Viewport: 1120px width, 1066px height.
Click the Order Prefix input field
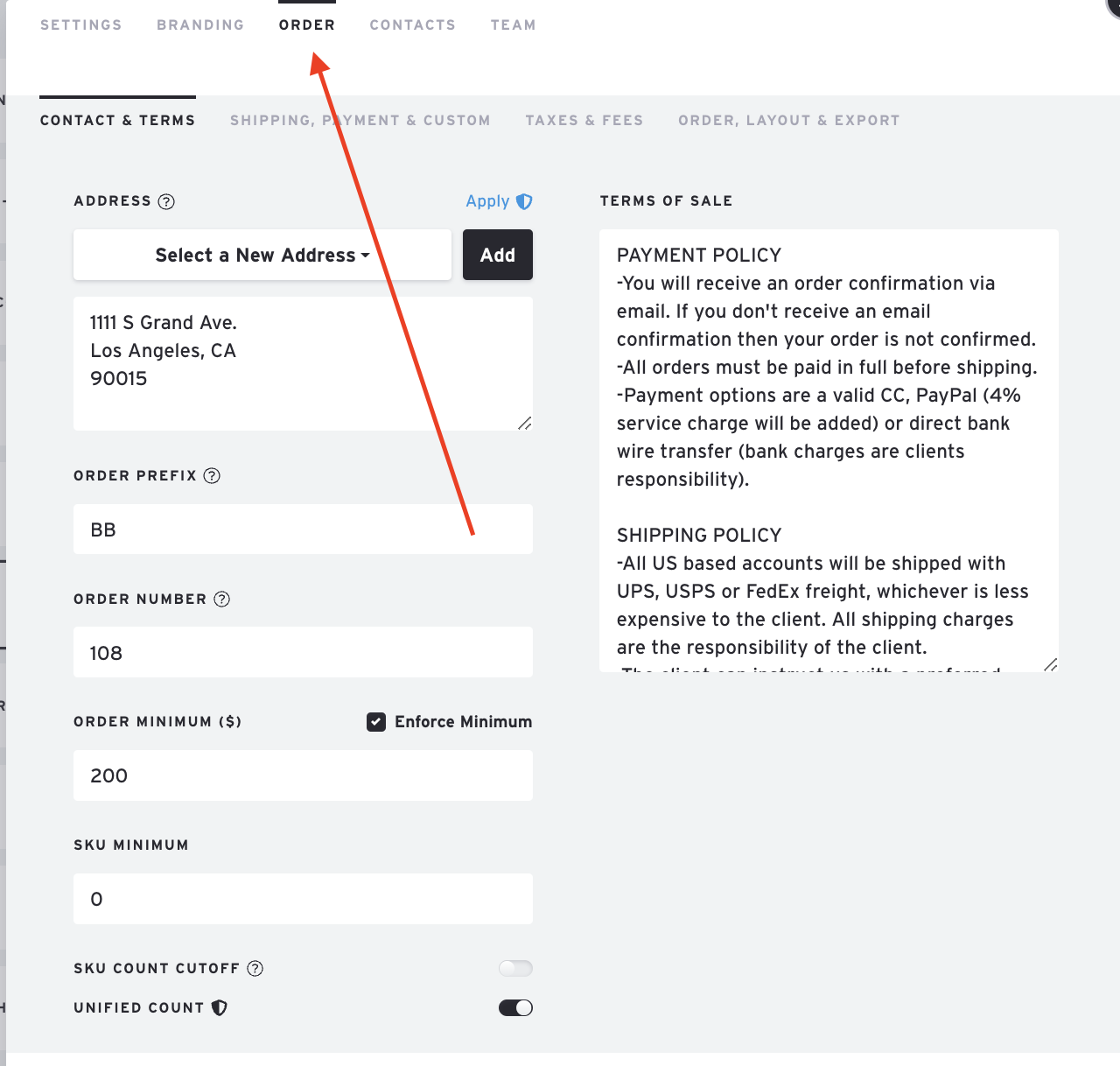tap(303, 529)
